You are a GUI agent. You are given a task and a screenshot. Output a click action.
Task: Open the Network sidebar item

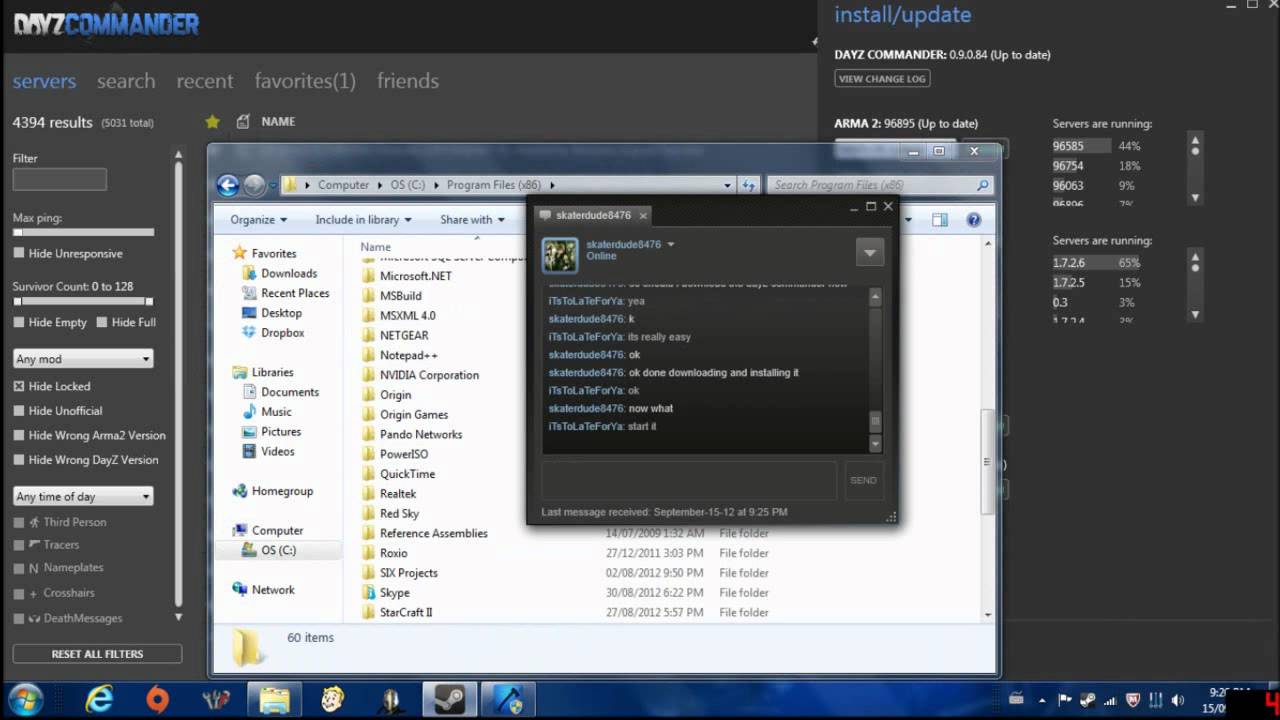pyautogui.click(x=273, y=590)
